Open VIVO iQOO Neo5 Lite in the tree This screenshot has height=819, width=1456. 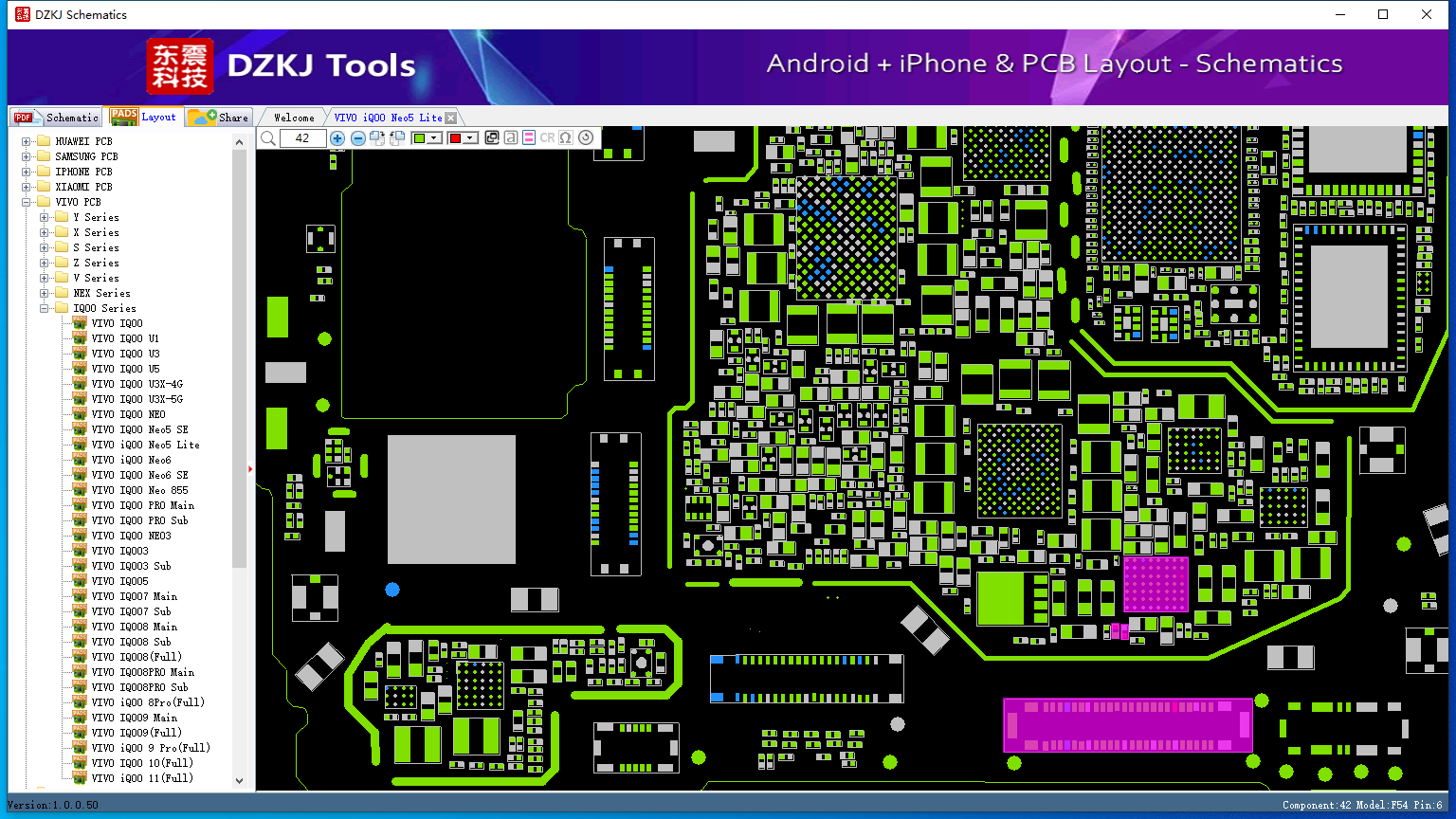click(145, 445)
